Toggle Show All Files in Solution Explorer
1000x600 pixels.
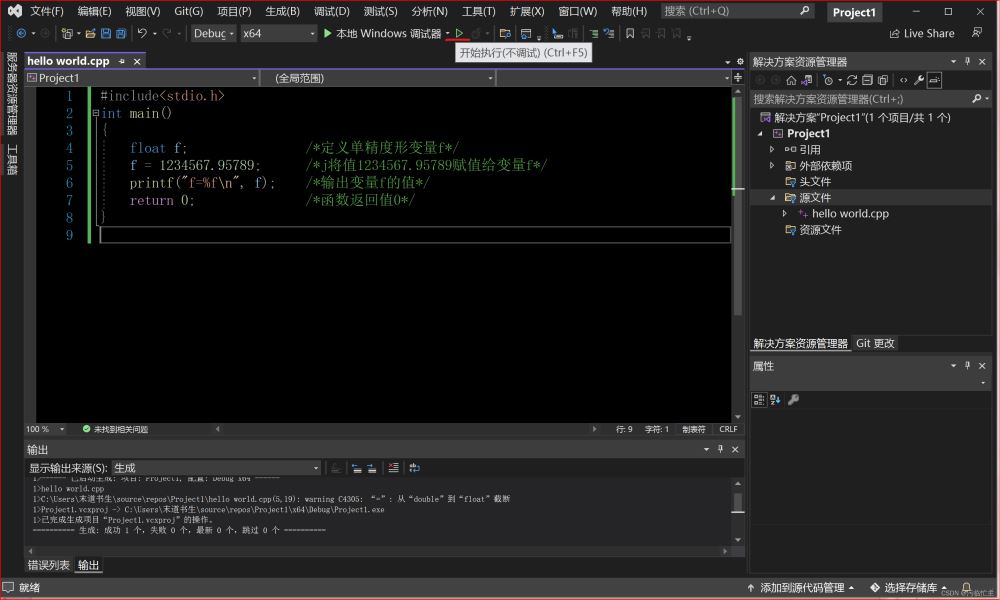pos(883,80)
